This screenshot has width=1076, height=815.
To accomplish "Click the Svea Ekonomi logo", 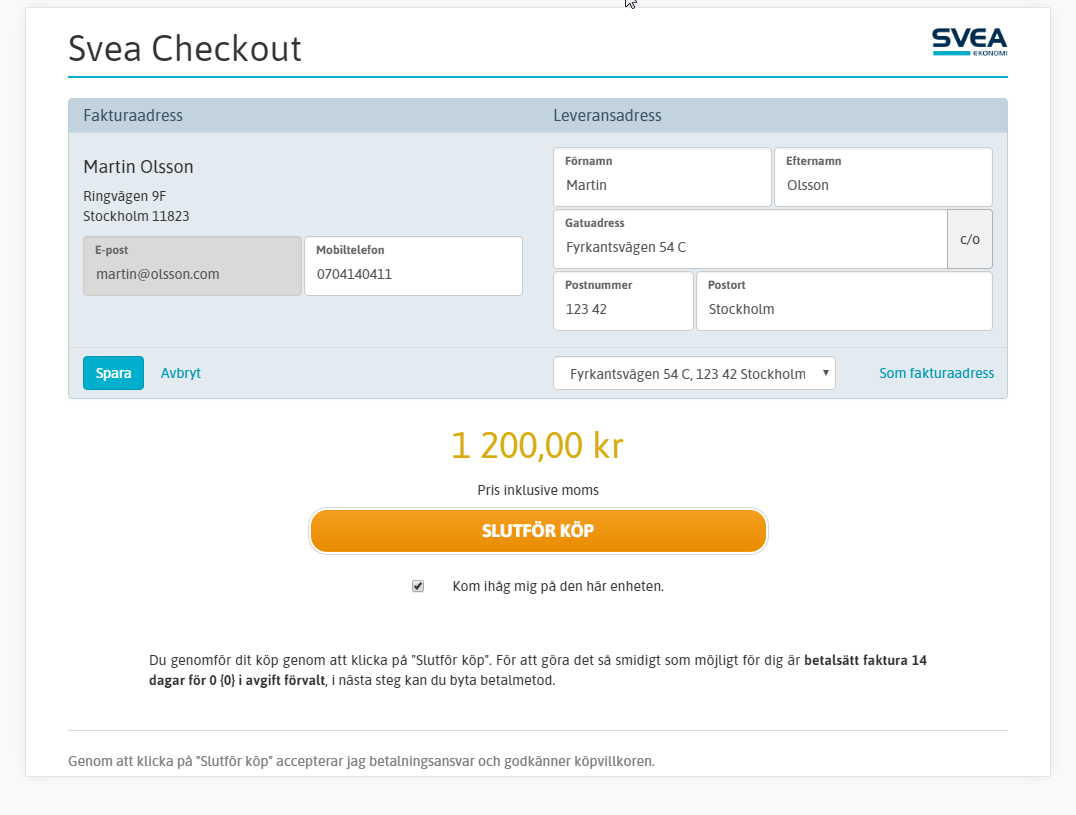I will [x=969, y=42].
